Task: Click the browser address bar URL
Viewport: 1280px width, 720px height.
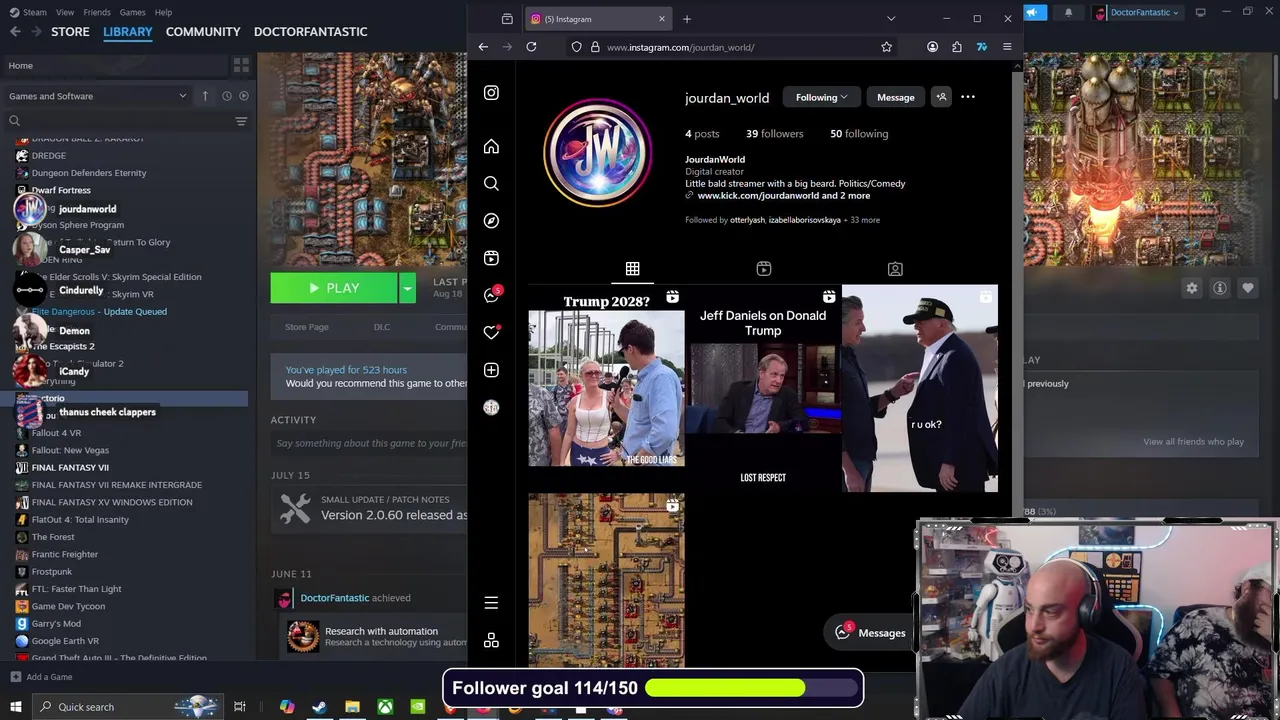Action: (x=680, y=47)
